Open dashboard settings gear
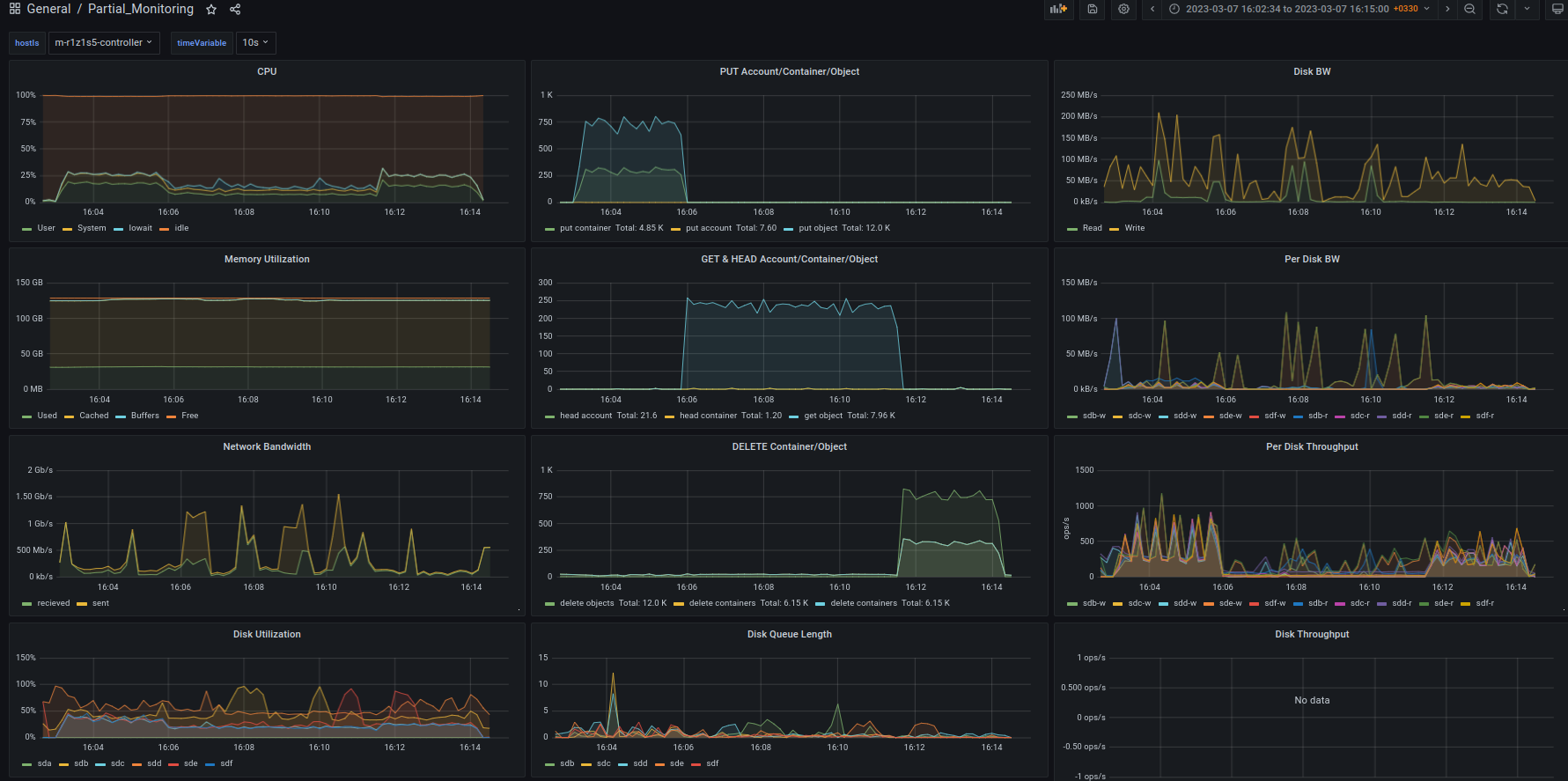The height and width of the screenshot is (781, 1568). click(x=1123, y=9)
